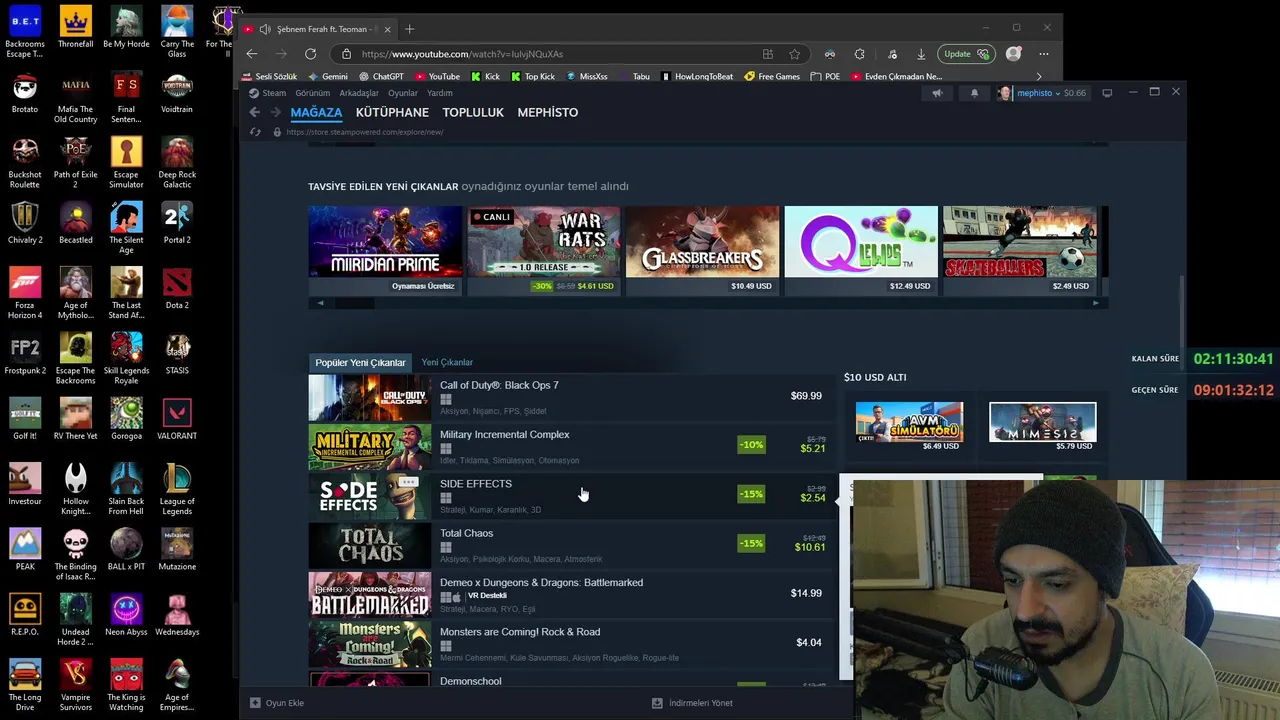Image resolution: width=1280 pixels, height=720 pixels.
Task: Open Carry The Glass desktop icon
Action: (177, 32)
